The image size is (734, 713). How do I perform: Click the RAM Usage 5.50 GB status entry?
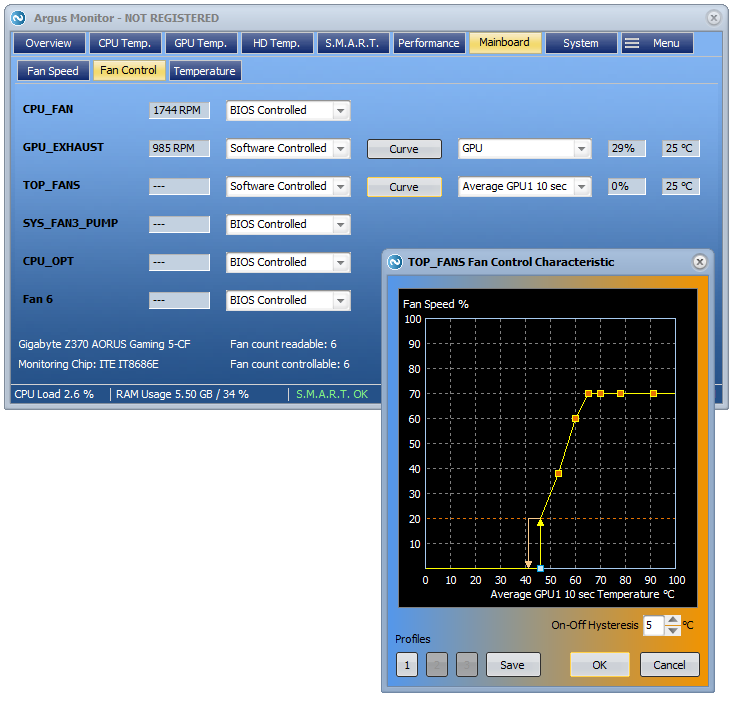pos(182,395)
